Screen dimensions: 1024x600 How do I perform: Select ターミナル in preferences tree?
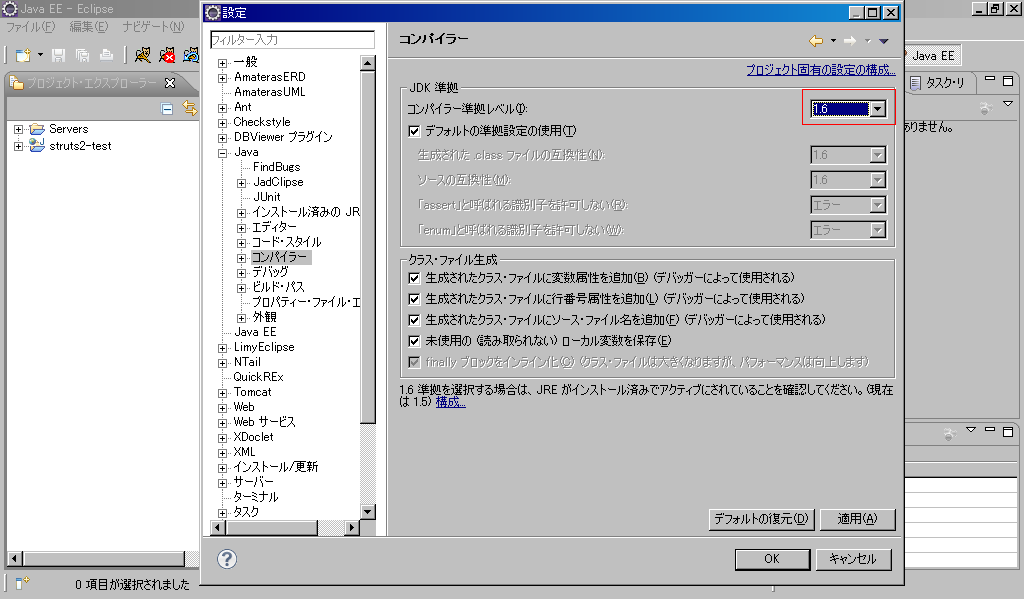click(x=256, y=497)
